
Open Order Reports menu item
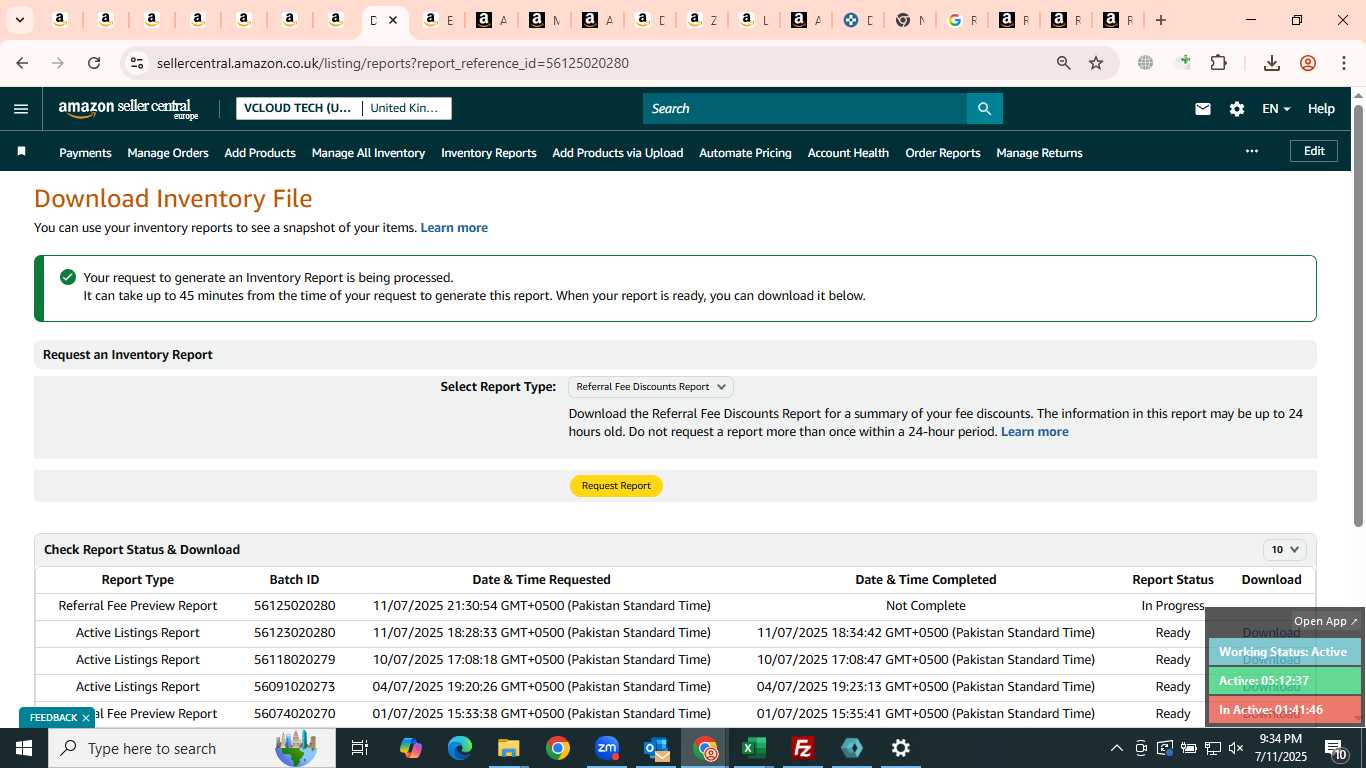(943, 153)
